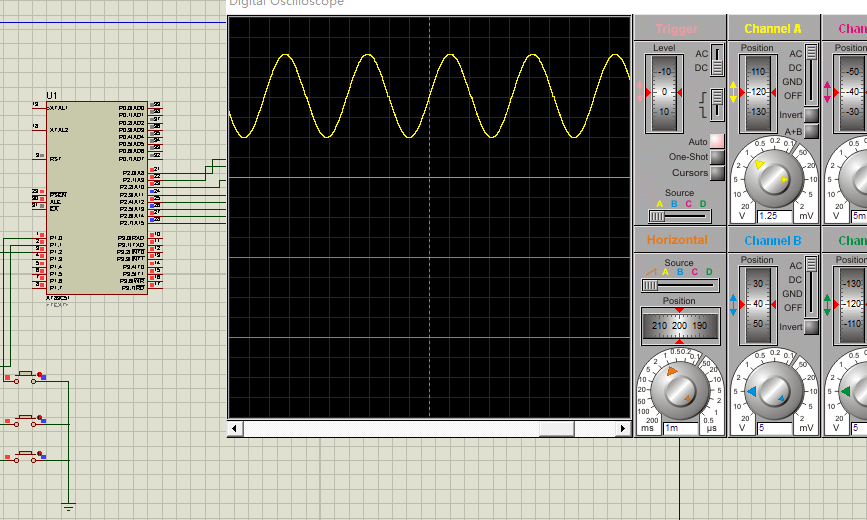This screenshot has width=867, height=520.
Task: Click the Trigger Source slider handle
Action: click(x=656, y=216)
